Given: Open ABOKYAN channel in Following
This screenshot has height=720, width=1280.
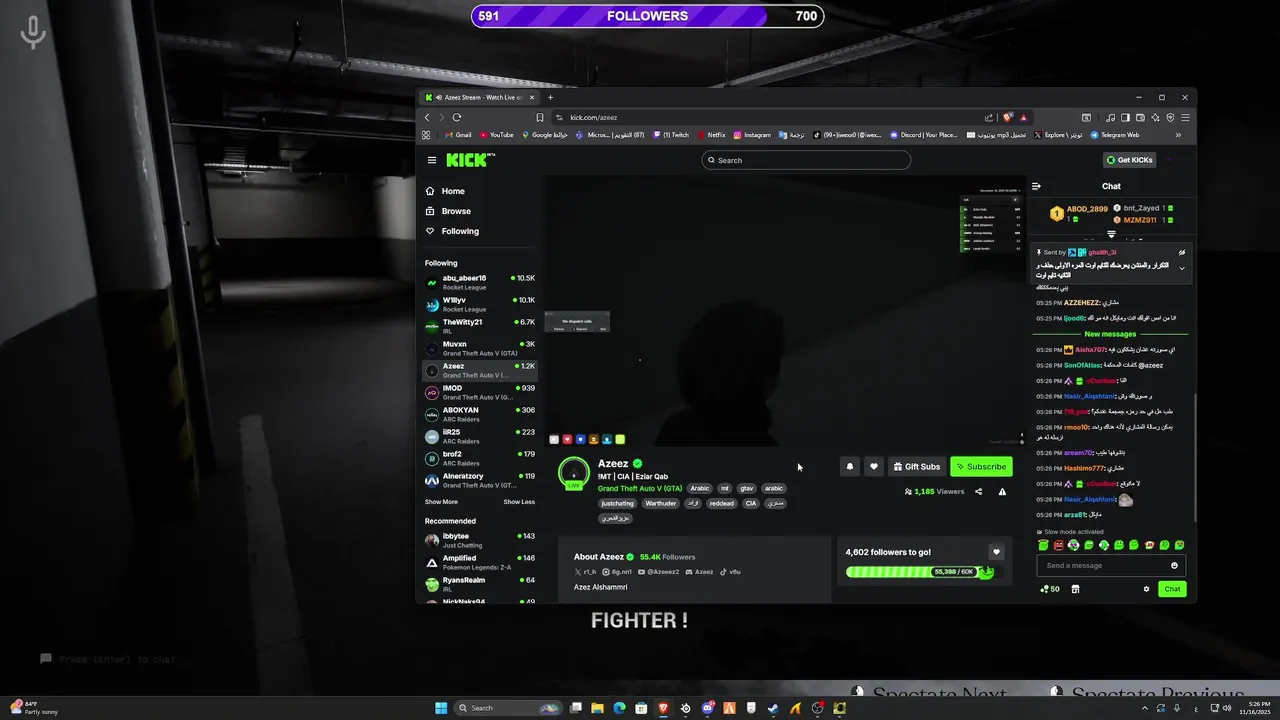Looking at the screenshot, I should pos(480,414).
